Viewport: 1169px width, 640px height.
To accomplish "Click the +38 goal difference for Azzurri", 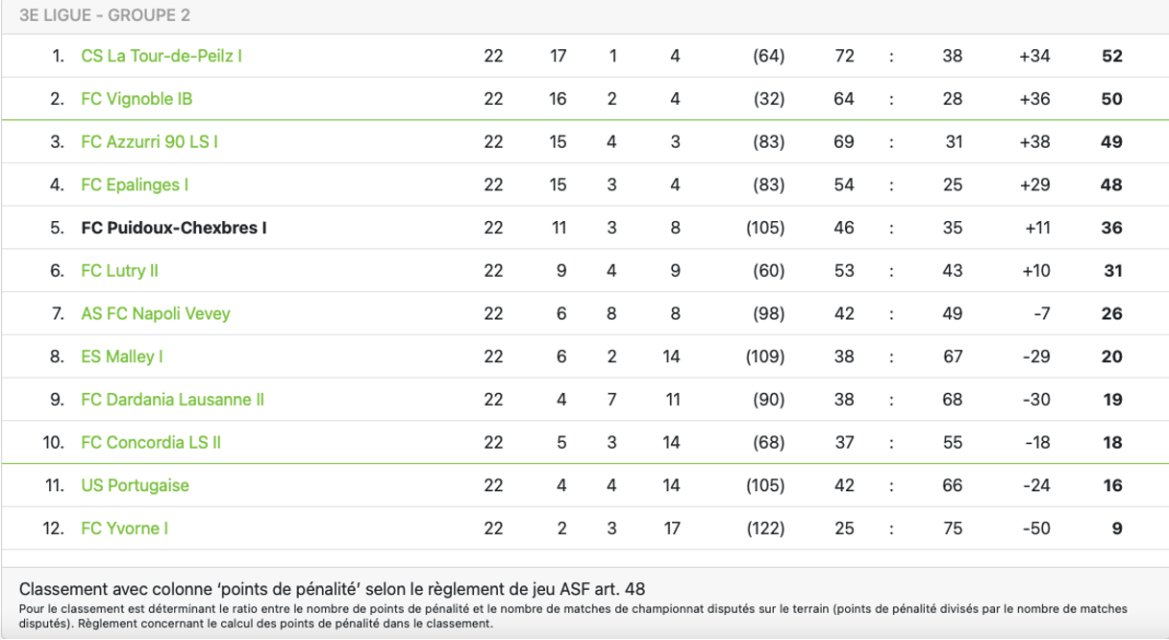I will [1034, 142].
